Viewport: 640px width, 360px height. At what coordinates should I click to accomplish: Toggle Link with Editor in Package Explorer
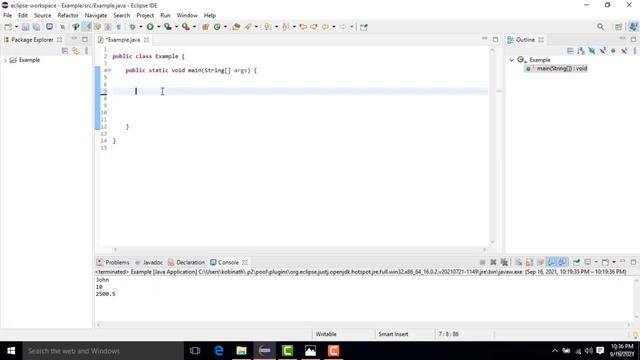coord(76,51)
